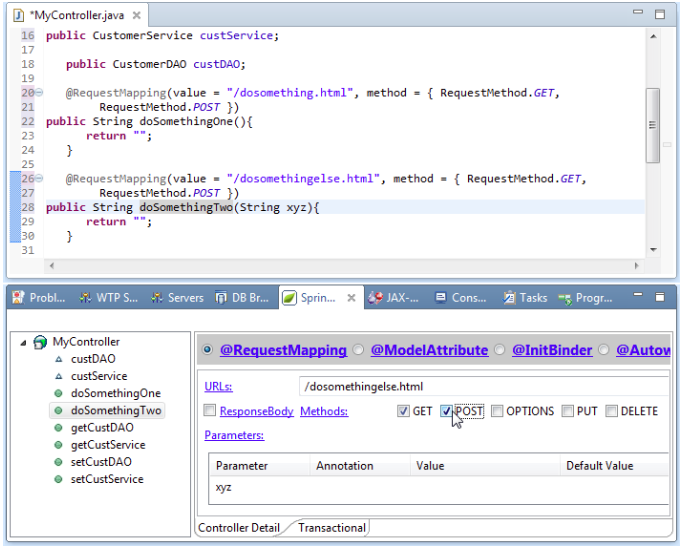Enable the OPTIONS method checkbox
Viewport: 680px width, 547px height.
coord(497,411)
